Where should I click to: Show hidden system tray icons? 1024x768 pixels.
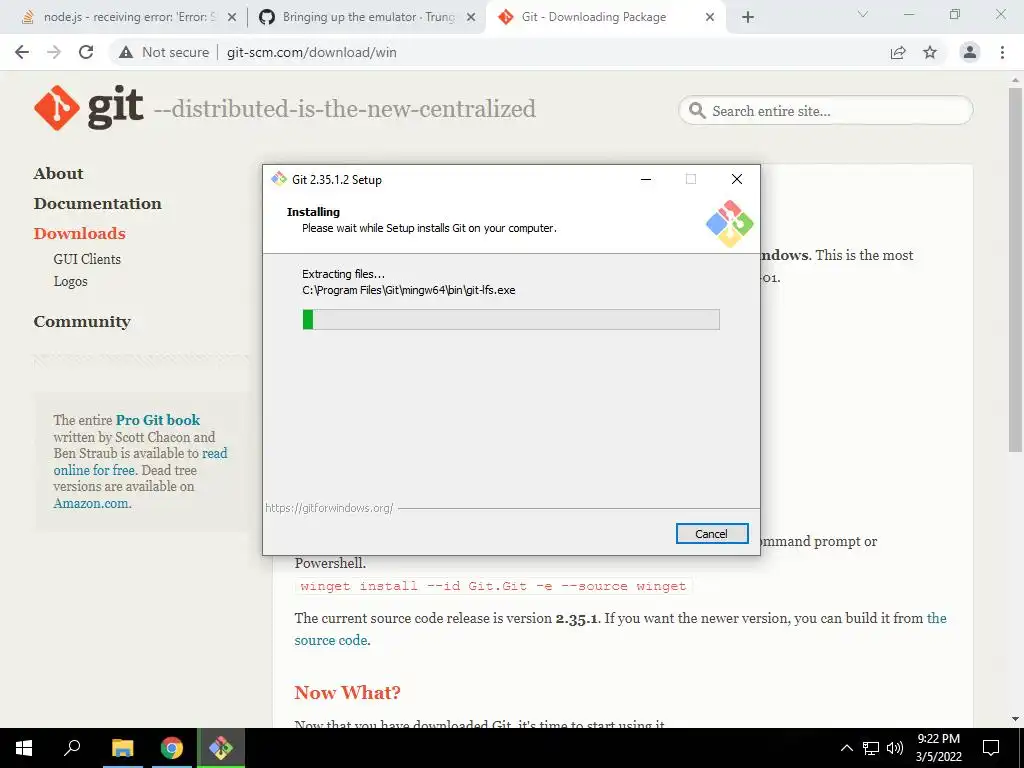click(x=846, y=748)
